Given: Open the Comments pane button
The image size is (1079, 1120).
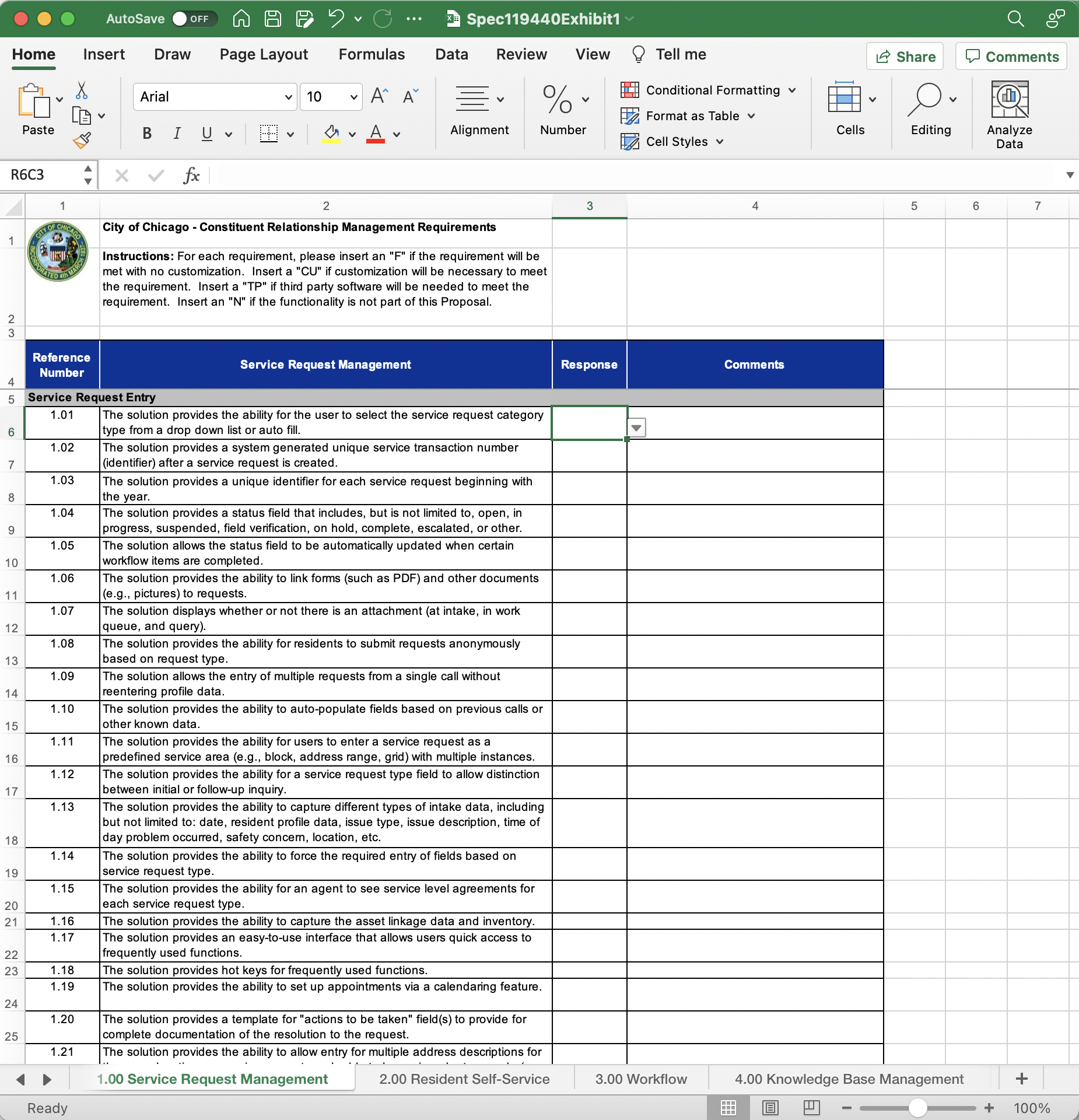Looking at the screenshot, I should [x=1011, y=57].
